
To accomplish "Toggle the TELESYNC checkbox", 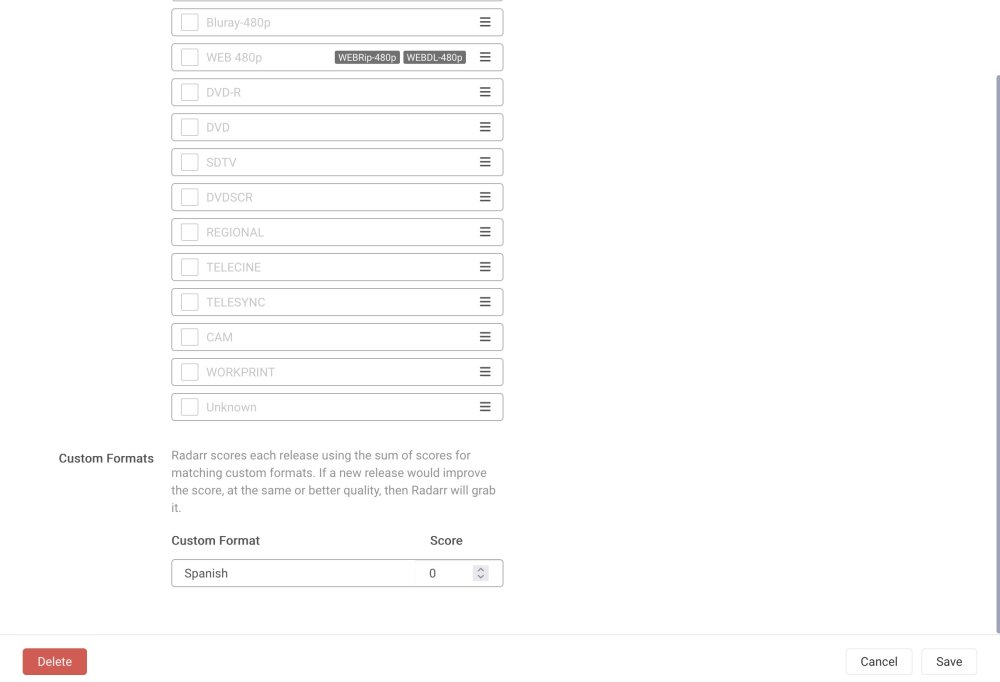I will tap(189, 302).
